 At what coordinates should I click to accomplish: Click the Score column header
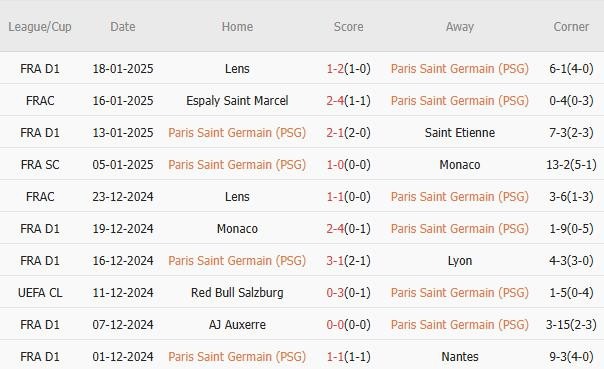click(x=348, y=27)
